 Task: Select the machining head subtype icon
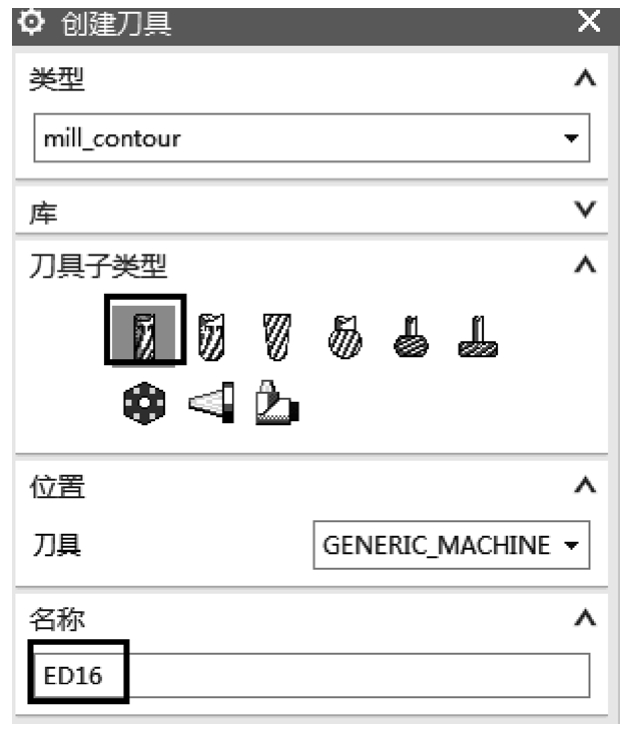[x=277, y=402]
